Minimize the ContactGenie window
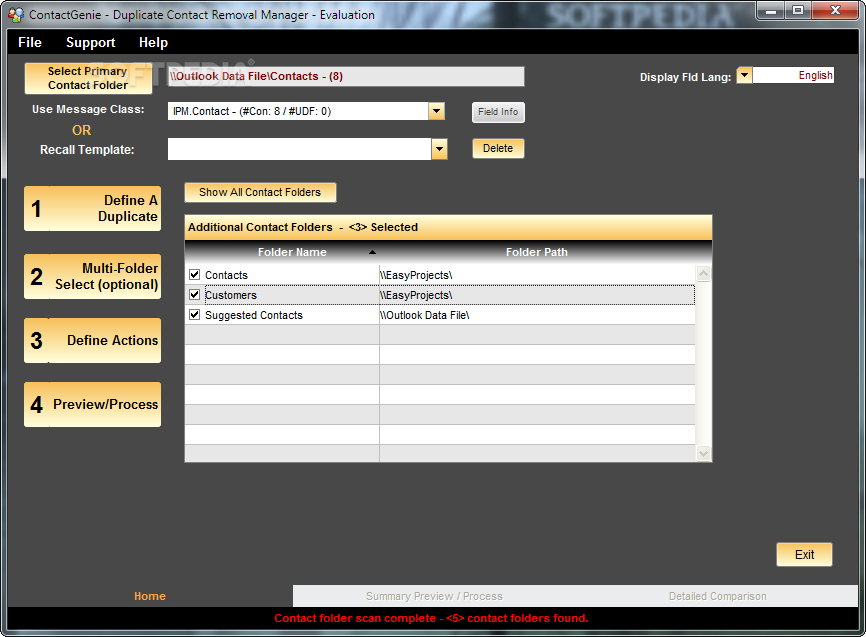 pyautogui.click(x=772, y=10)
